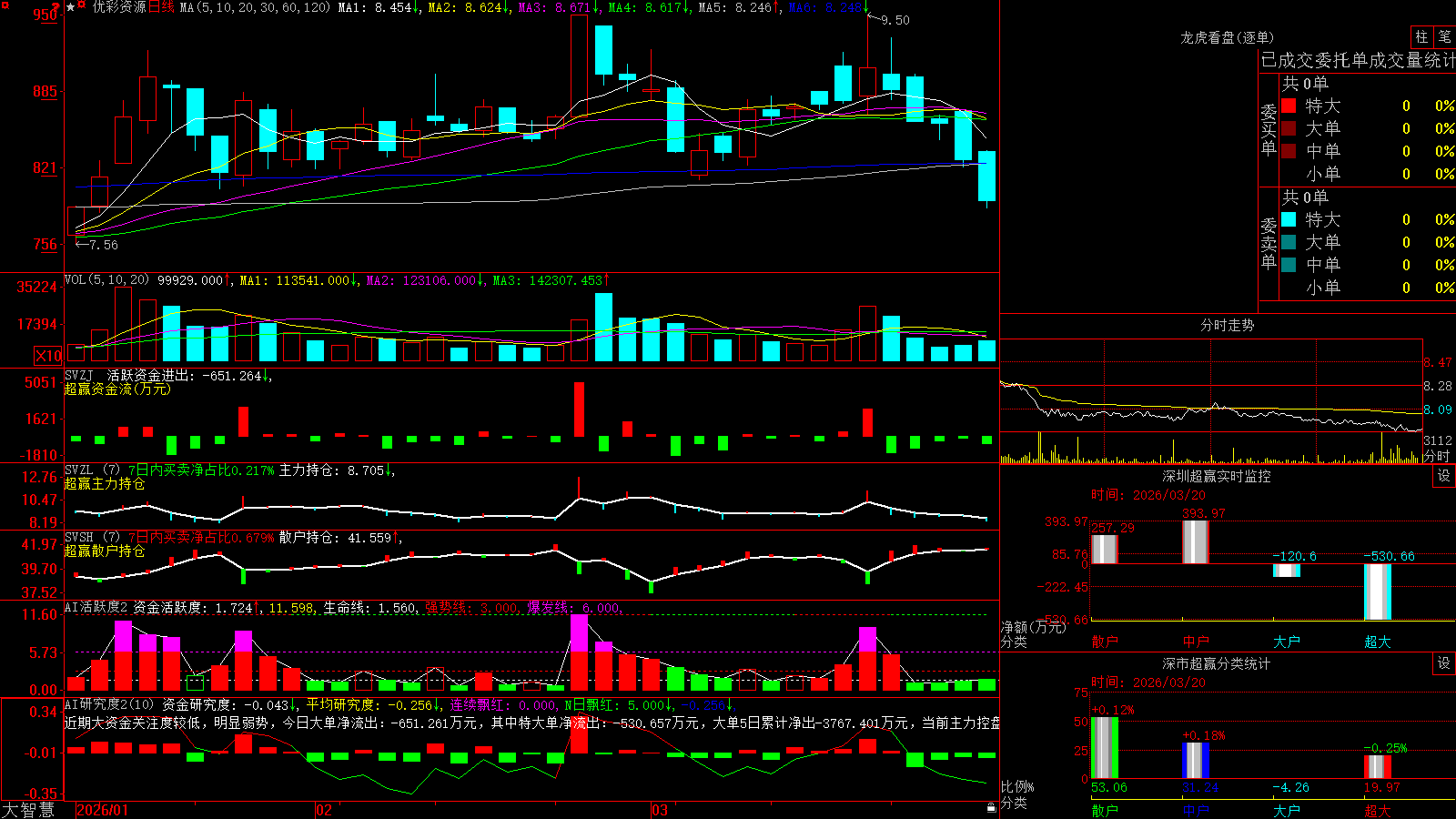Click the 2026/01 timeline marker

point(103,810)
